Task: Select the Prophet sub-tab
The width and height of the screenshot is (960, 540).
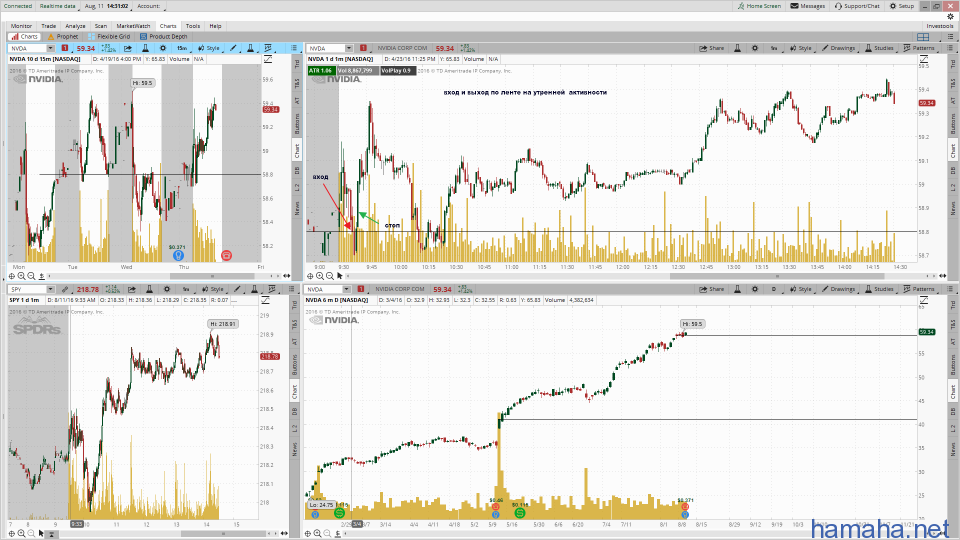Action: (x=63, y=37)
